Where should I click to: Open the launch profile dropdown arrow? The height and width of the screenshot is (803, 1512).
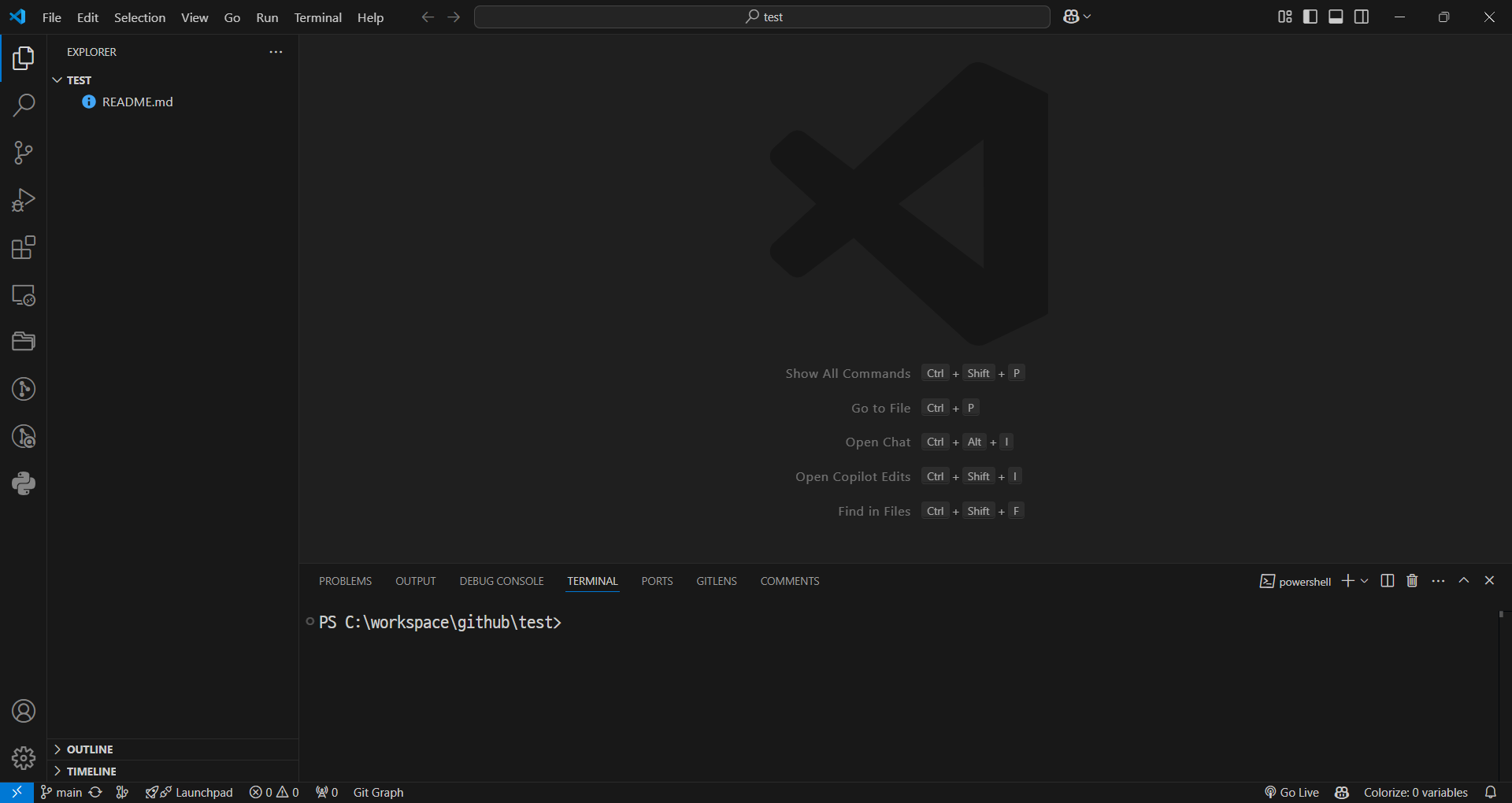(1365, 580)
